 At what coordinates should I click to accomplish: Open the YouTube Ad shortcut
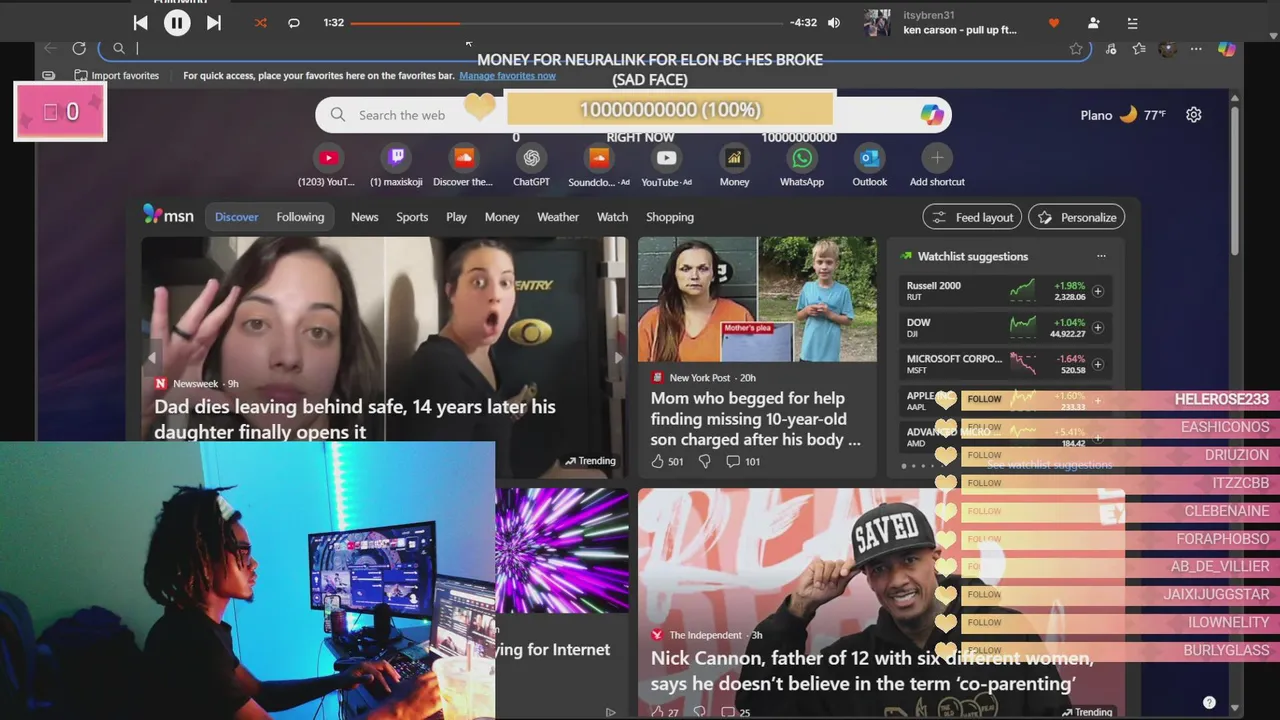pos(666,167)
